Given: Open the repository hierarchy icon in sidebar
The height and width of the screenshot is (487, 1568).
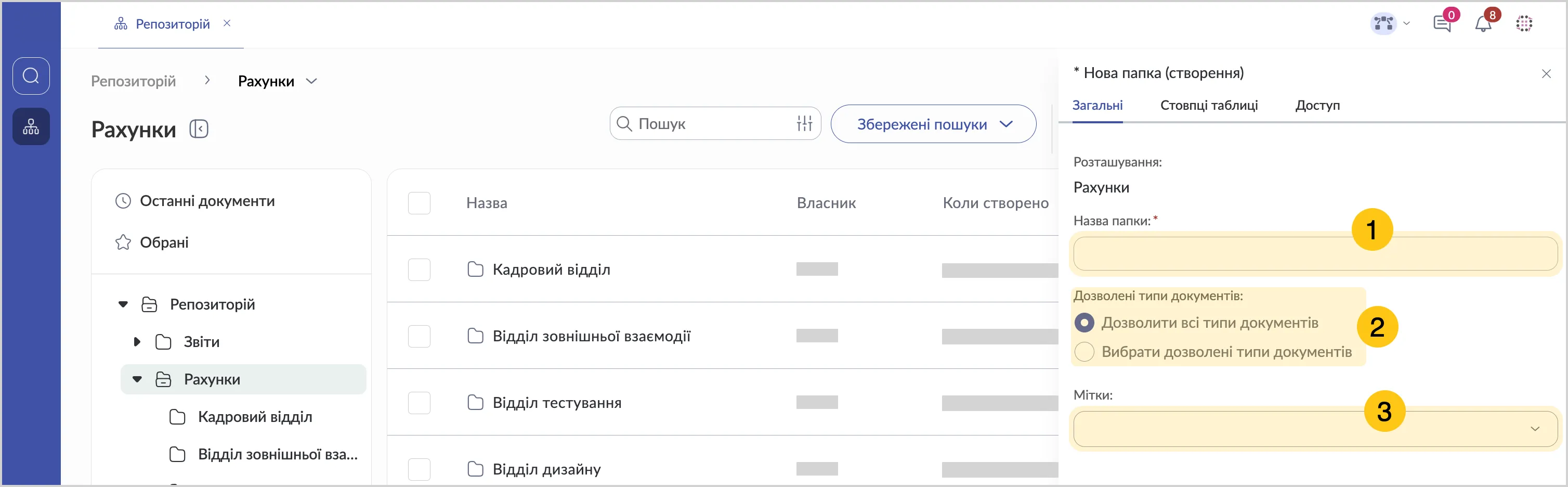Looking at the screenshot, I should point(31,127).
